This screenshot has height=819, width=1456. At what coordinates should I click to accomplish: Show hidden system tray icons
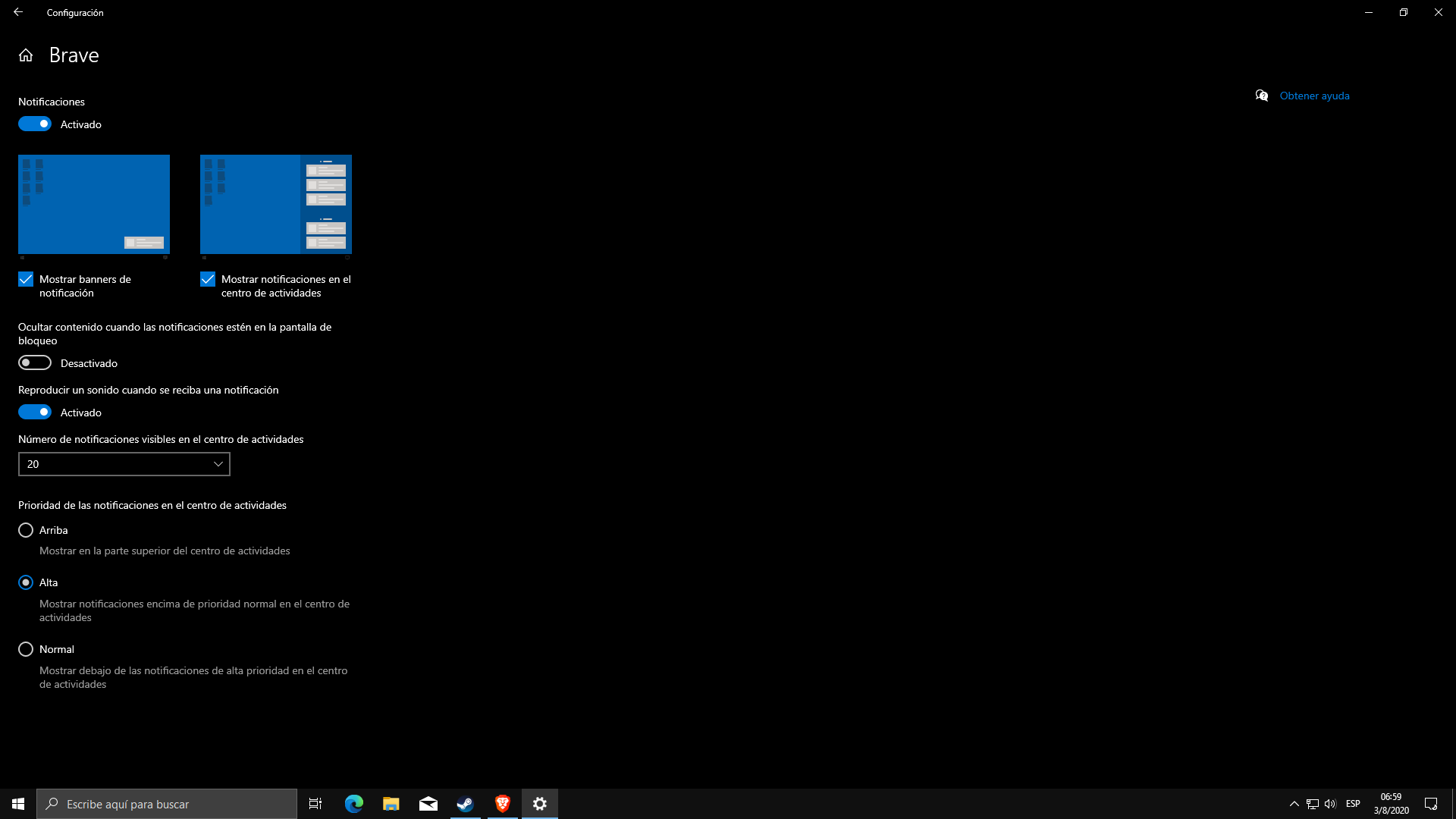pos(1294,804)
